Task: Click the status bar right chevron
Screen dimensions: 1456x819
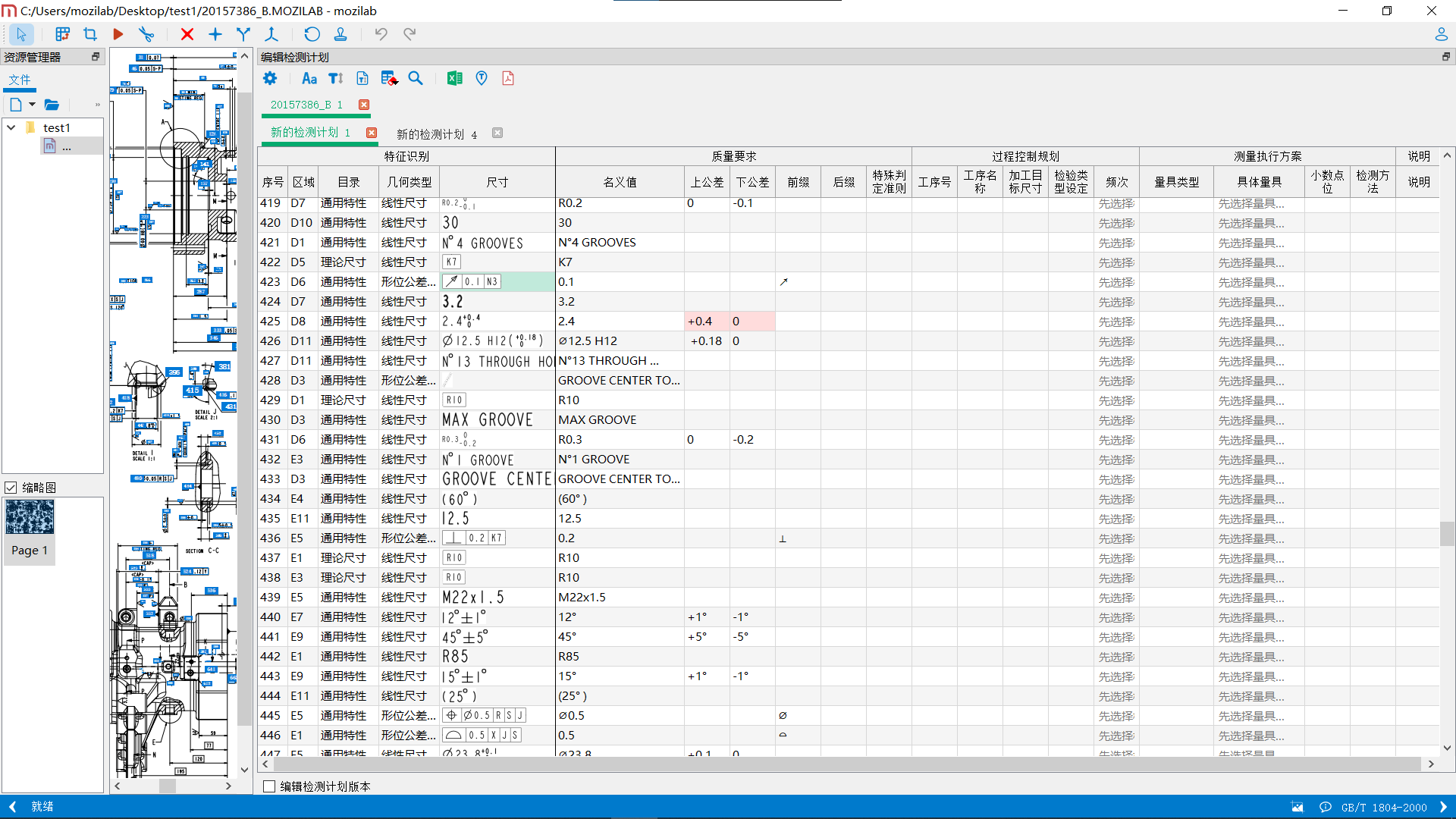Action: 1443,807
